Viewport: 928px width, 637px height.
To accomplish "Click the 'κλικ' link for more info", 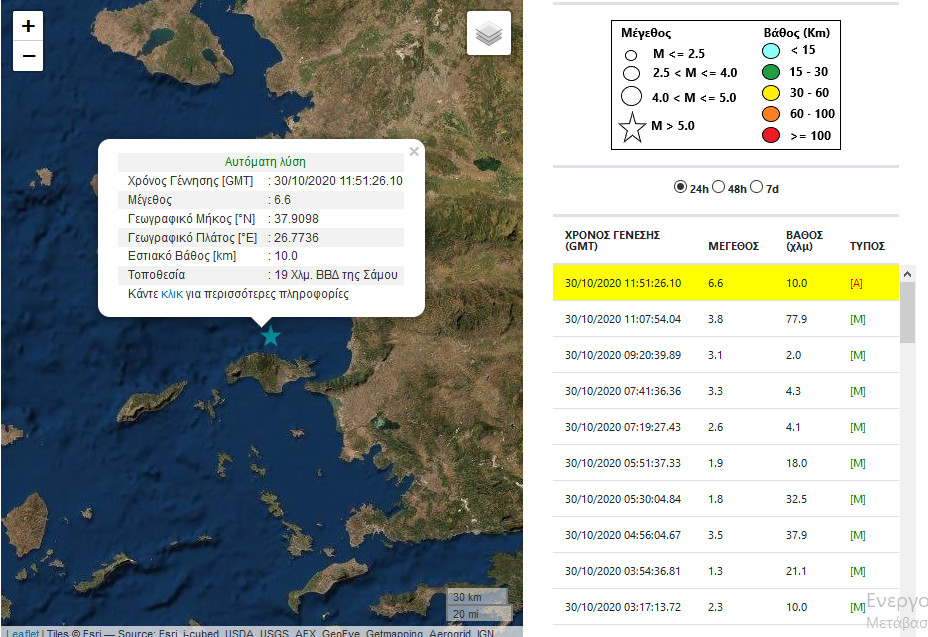I will tap(172, 295).
